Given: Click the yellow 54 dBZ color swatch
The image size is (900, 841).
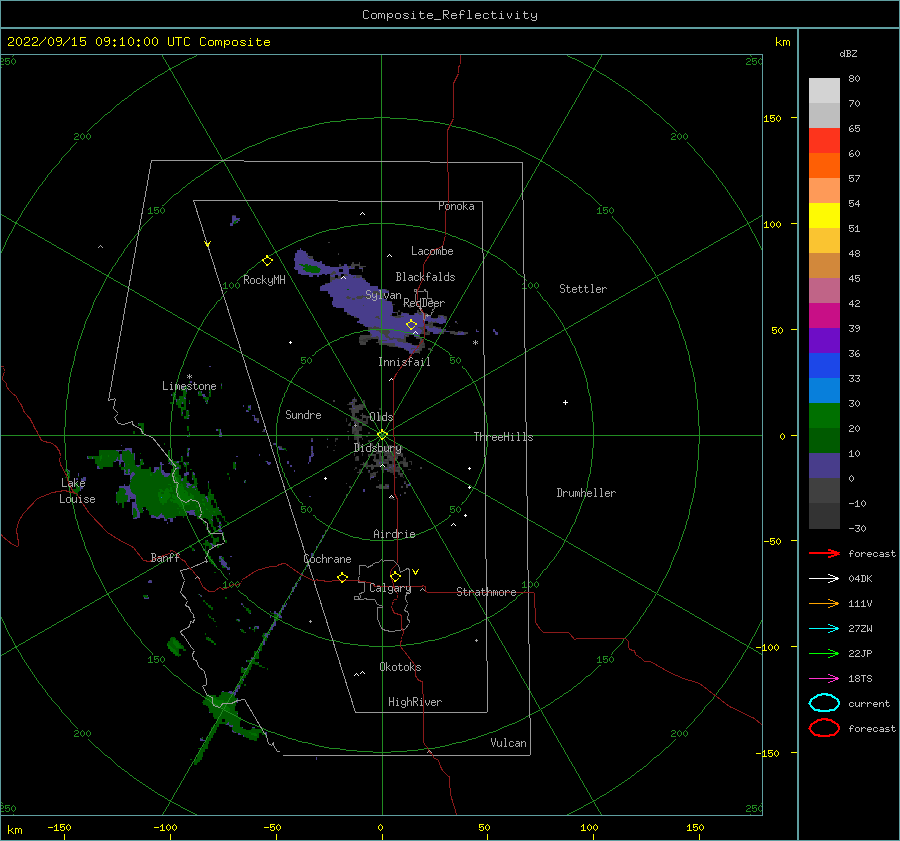Looking at the screenshot, I should tap(824, 215).
